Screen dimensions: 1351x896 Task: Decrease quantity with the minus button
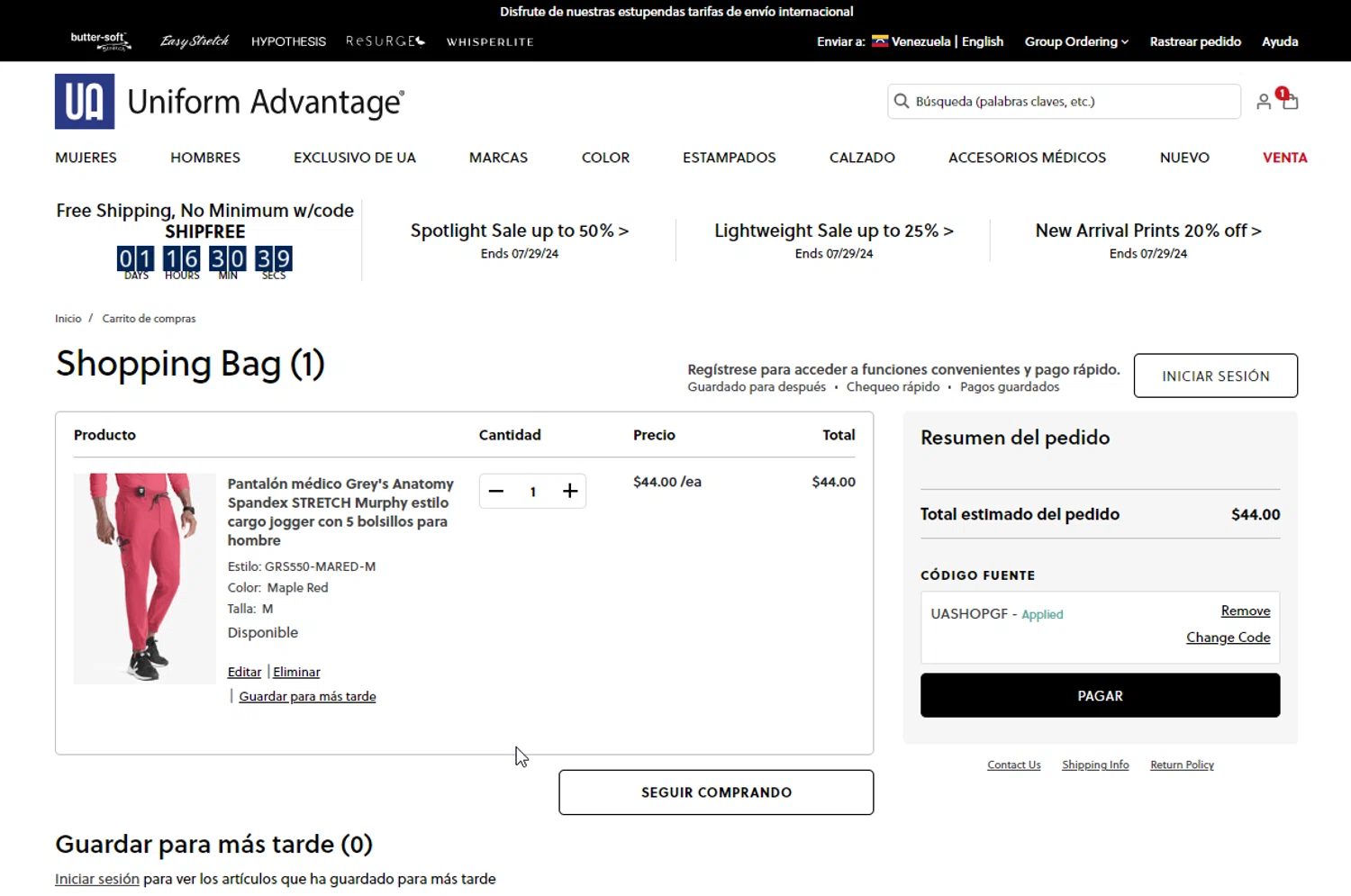coord(496,491)
